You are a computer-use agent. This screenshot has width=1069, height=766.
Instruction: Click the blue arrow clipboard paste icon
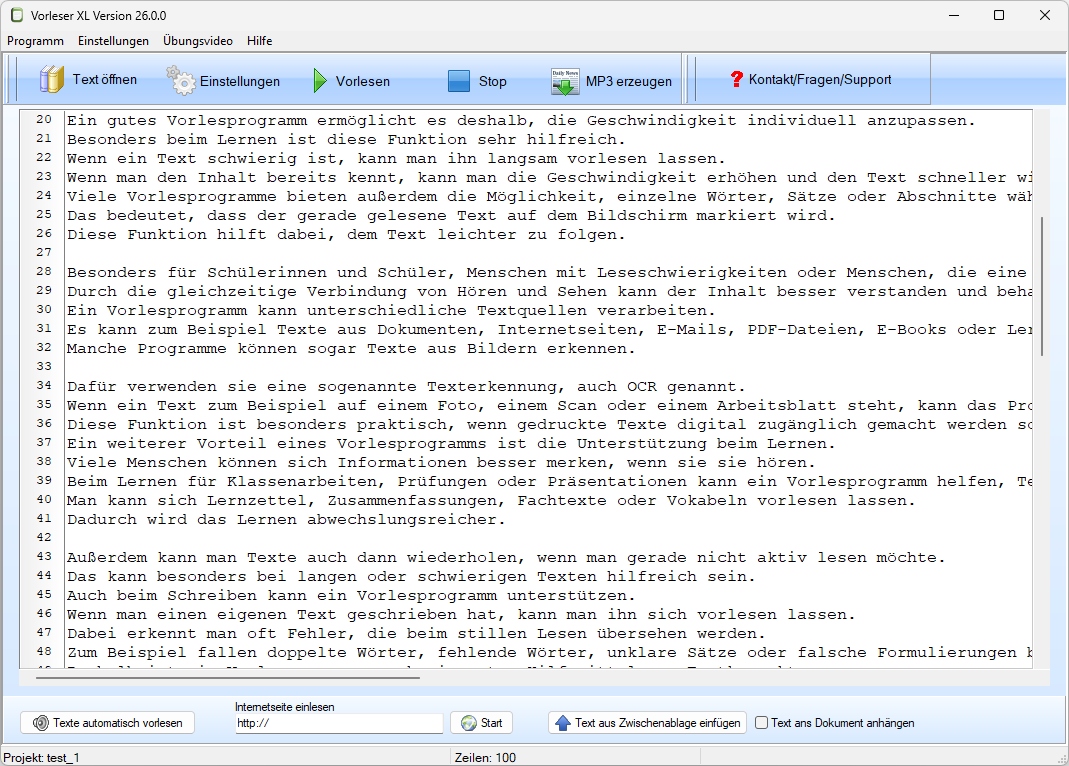pyautogui.click(x=562, y=723)
